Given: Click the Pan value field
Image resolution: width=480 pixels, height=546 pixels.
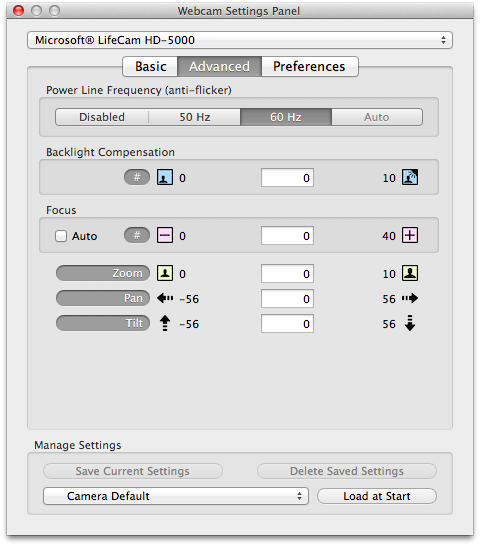Looking at the screenshot, I should tap(287, 299).
